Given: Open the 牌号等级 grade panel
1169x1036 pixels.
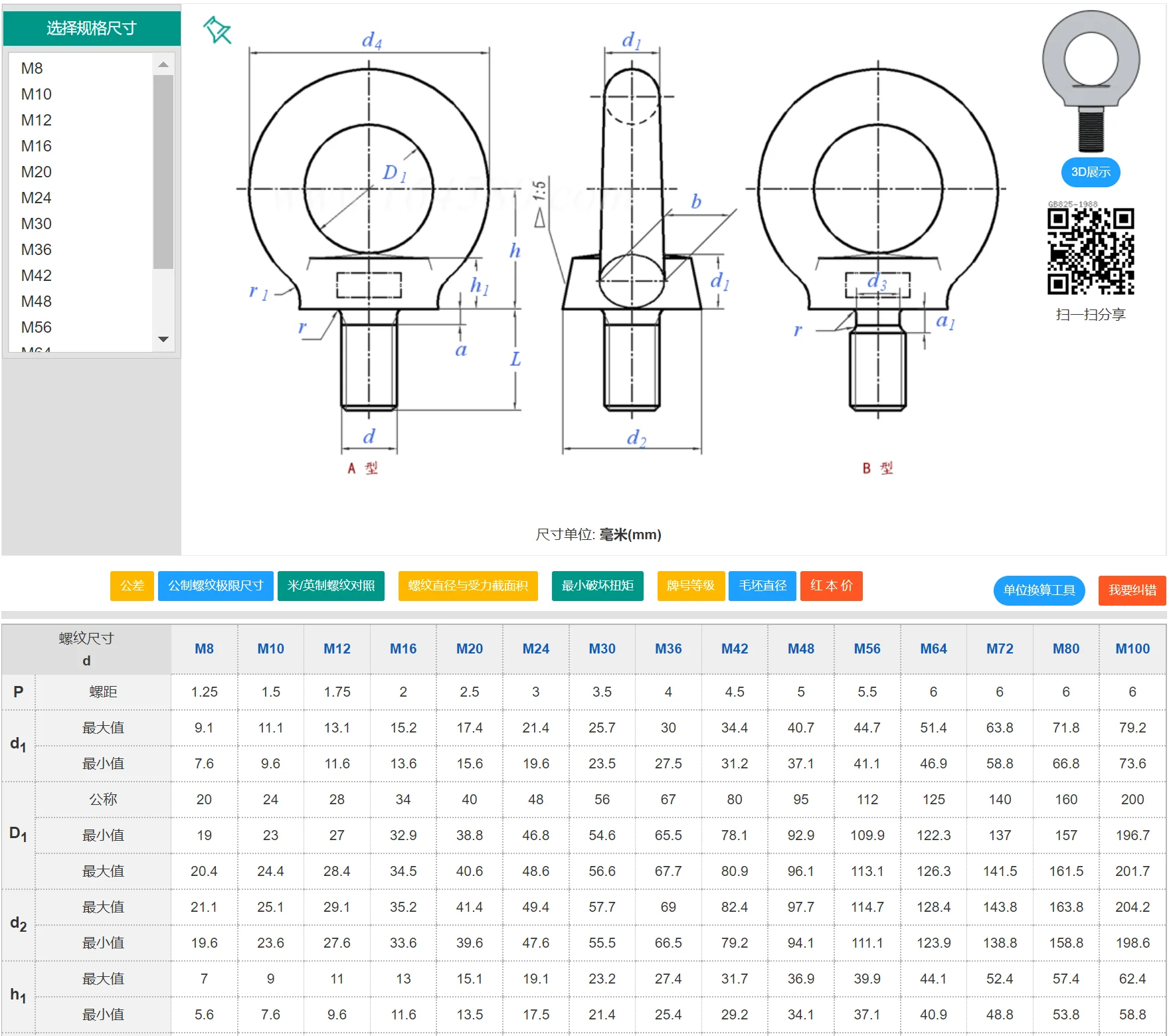Looking at the screenshot, I should (x=691, y=586).
